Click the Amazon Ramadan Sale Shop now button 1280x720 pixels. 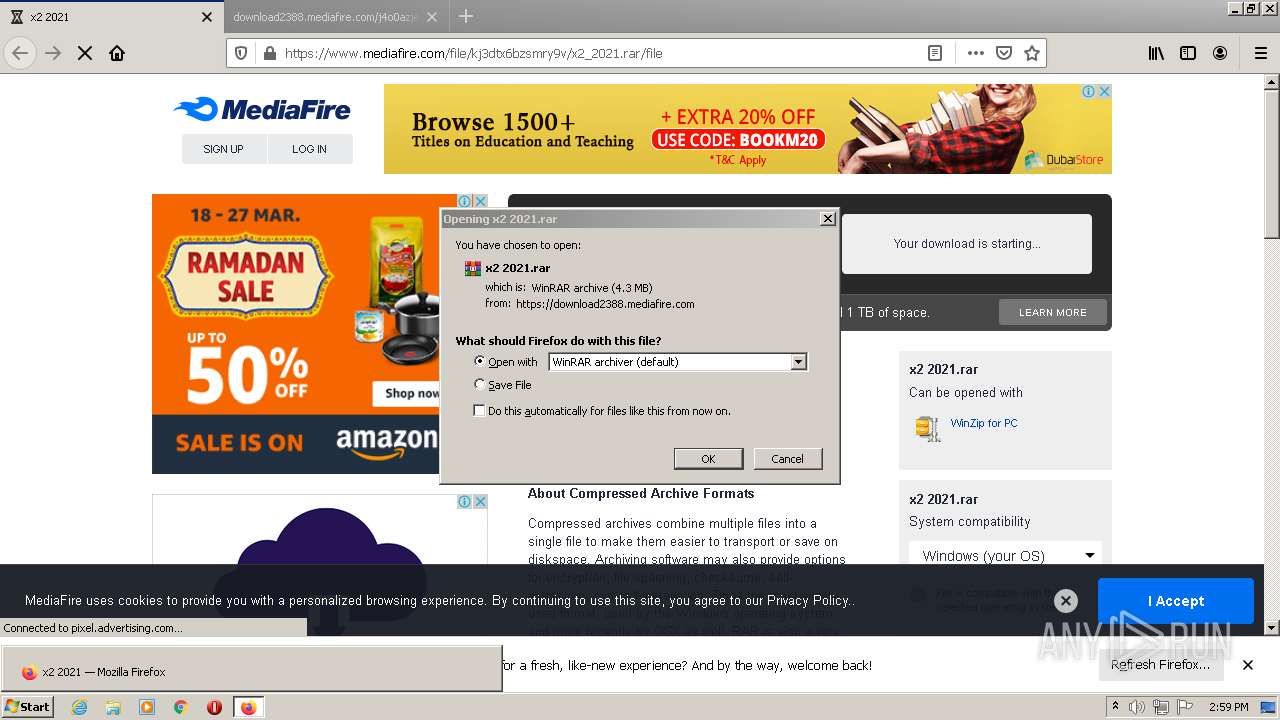tap(408, 393)
